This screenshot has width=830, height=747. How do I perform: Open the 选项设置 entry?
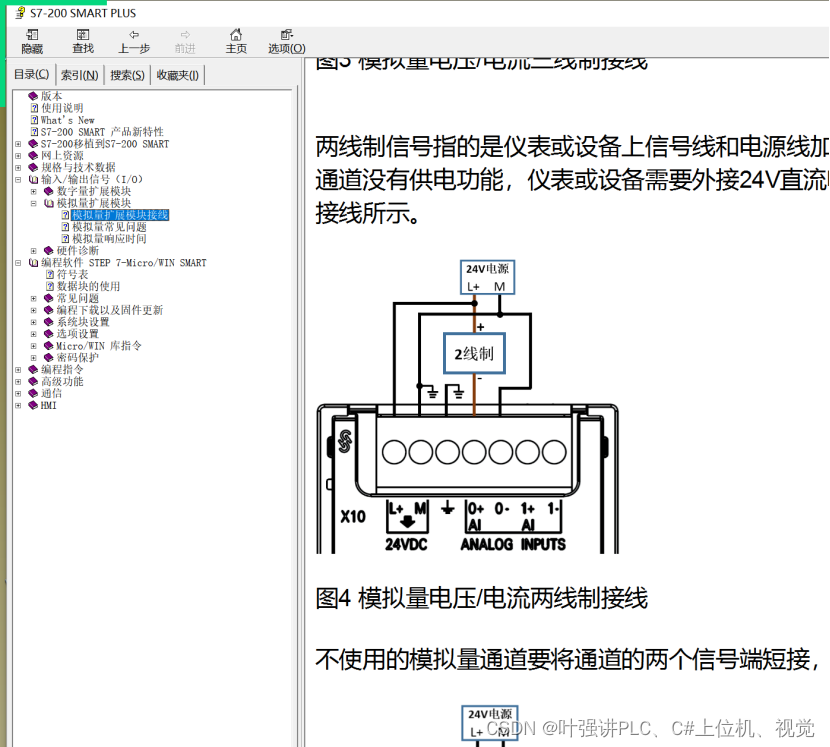(x=78, y=334)
